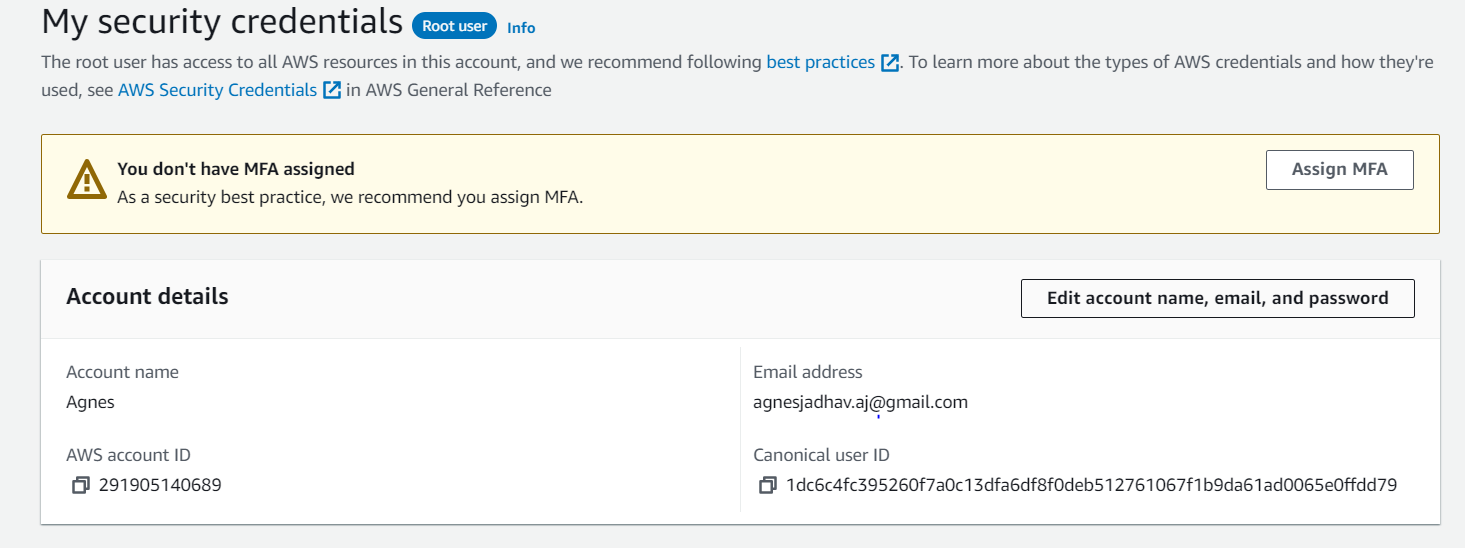Click the Account details section heading
Screen dimensions: 1465x548
147,297
